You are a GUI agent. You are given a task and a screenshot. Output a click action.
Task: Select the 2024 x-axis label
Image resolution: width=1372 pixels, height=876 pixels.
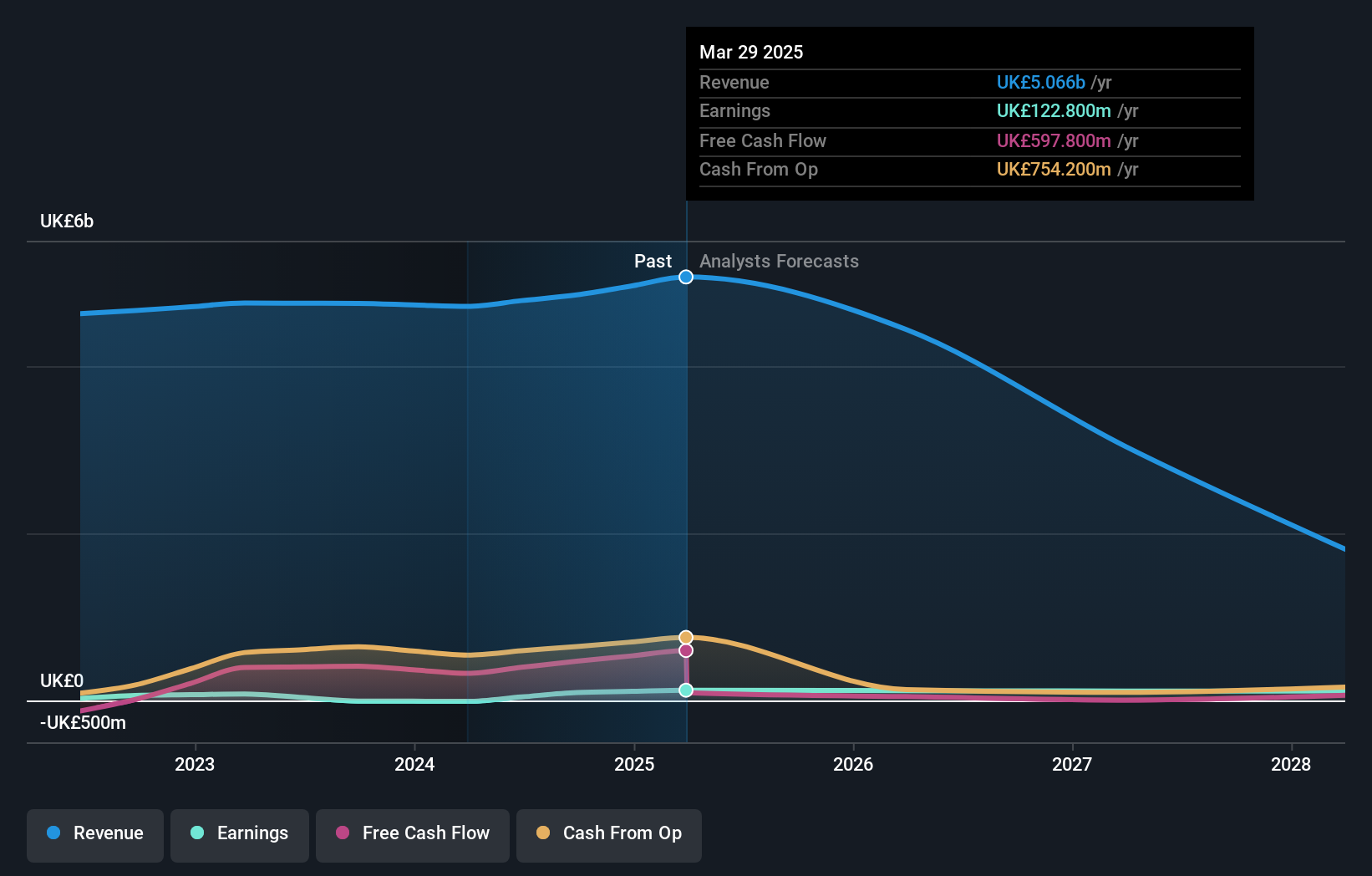pos(414,764)
